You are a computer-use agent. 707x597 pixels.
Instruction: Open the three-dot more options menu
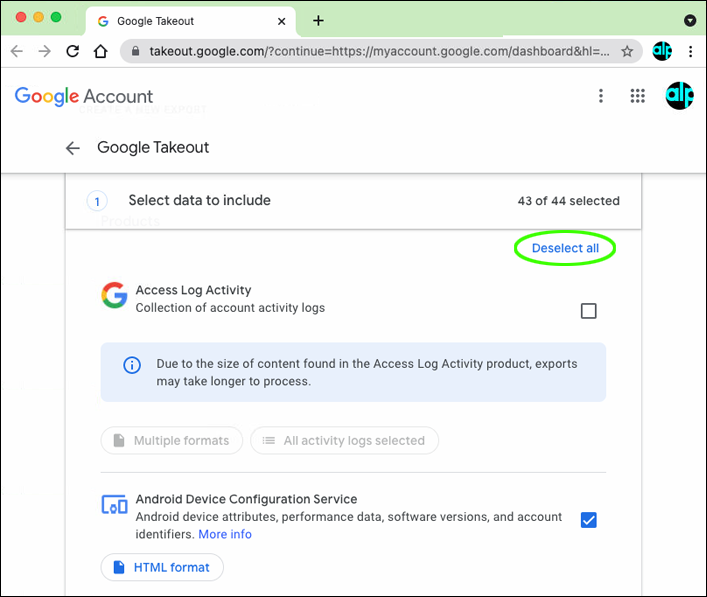click(601, 96)
